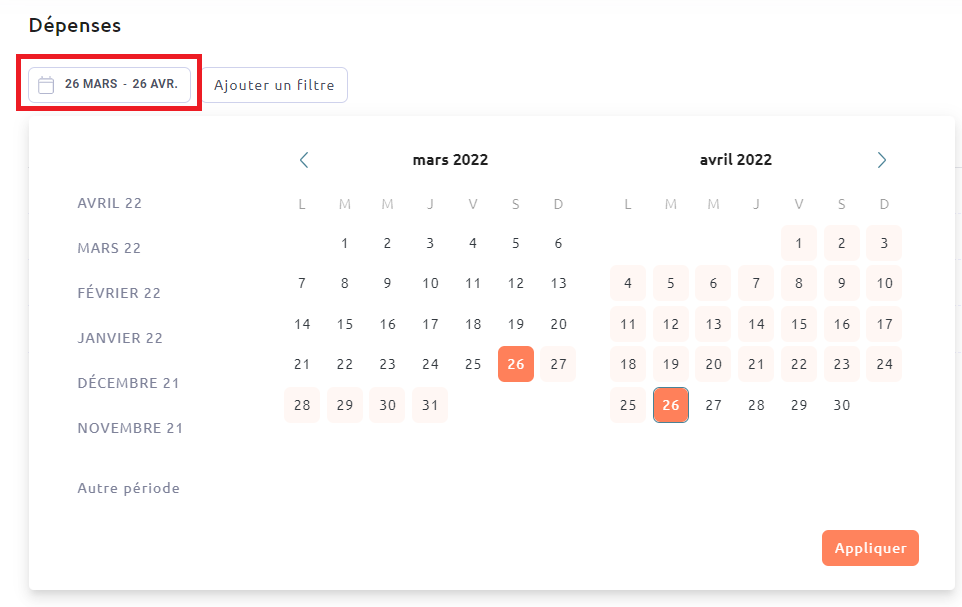962x607 pixels.
Task: Open the 26 MARS - 26 AVR. date range selector
Action: [x=109, y=85]
